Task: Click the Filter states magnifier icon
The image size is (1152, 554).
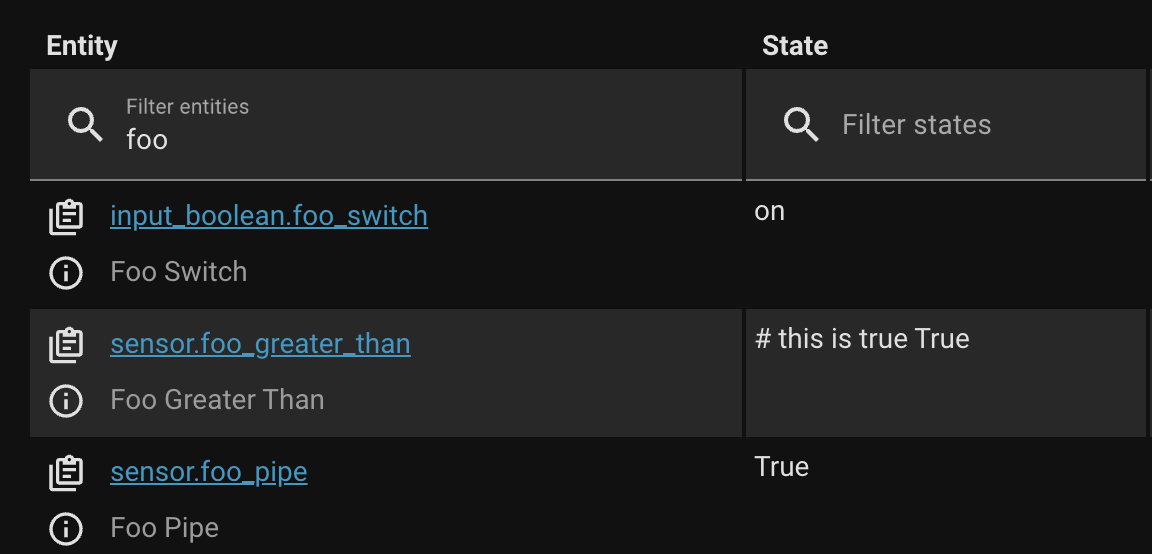Action: click(801, 125)
